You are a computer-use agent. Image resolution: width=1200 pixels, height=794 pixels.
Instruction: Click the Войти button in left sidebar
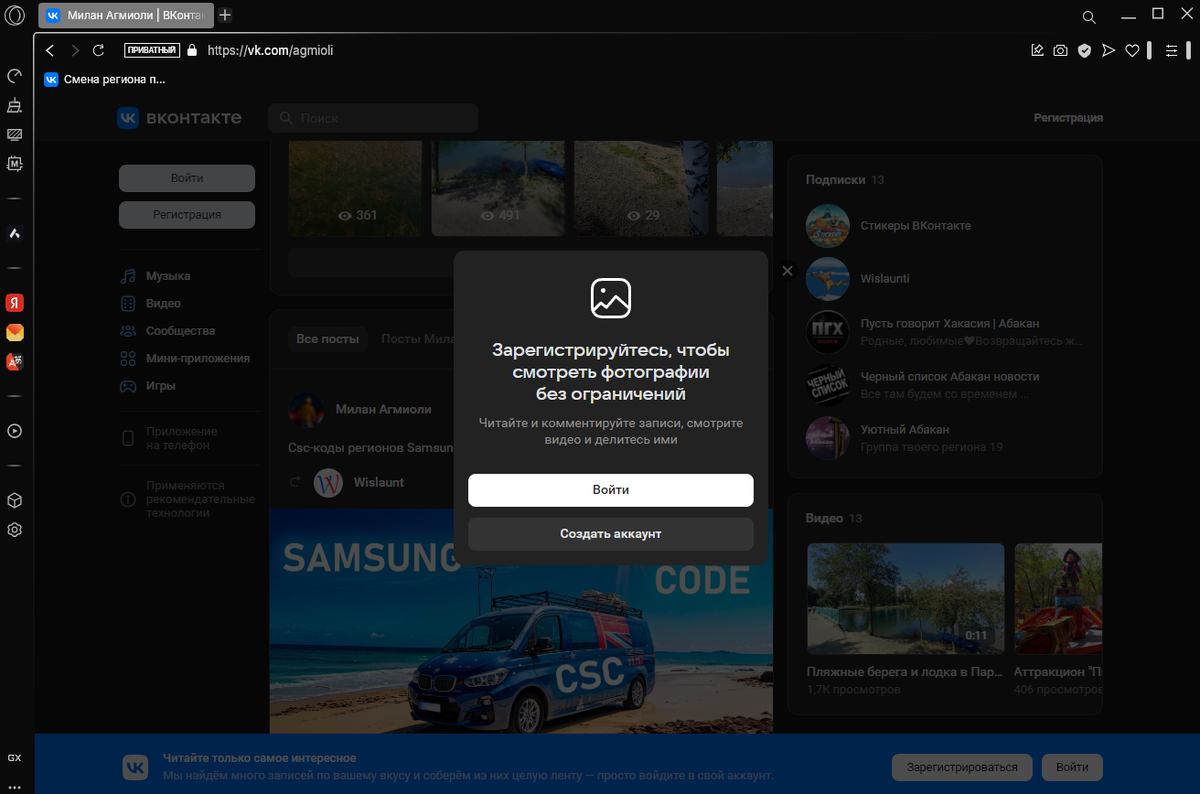pos(187,178)
